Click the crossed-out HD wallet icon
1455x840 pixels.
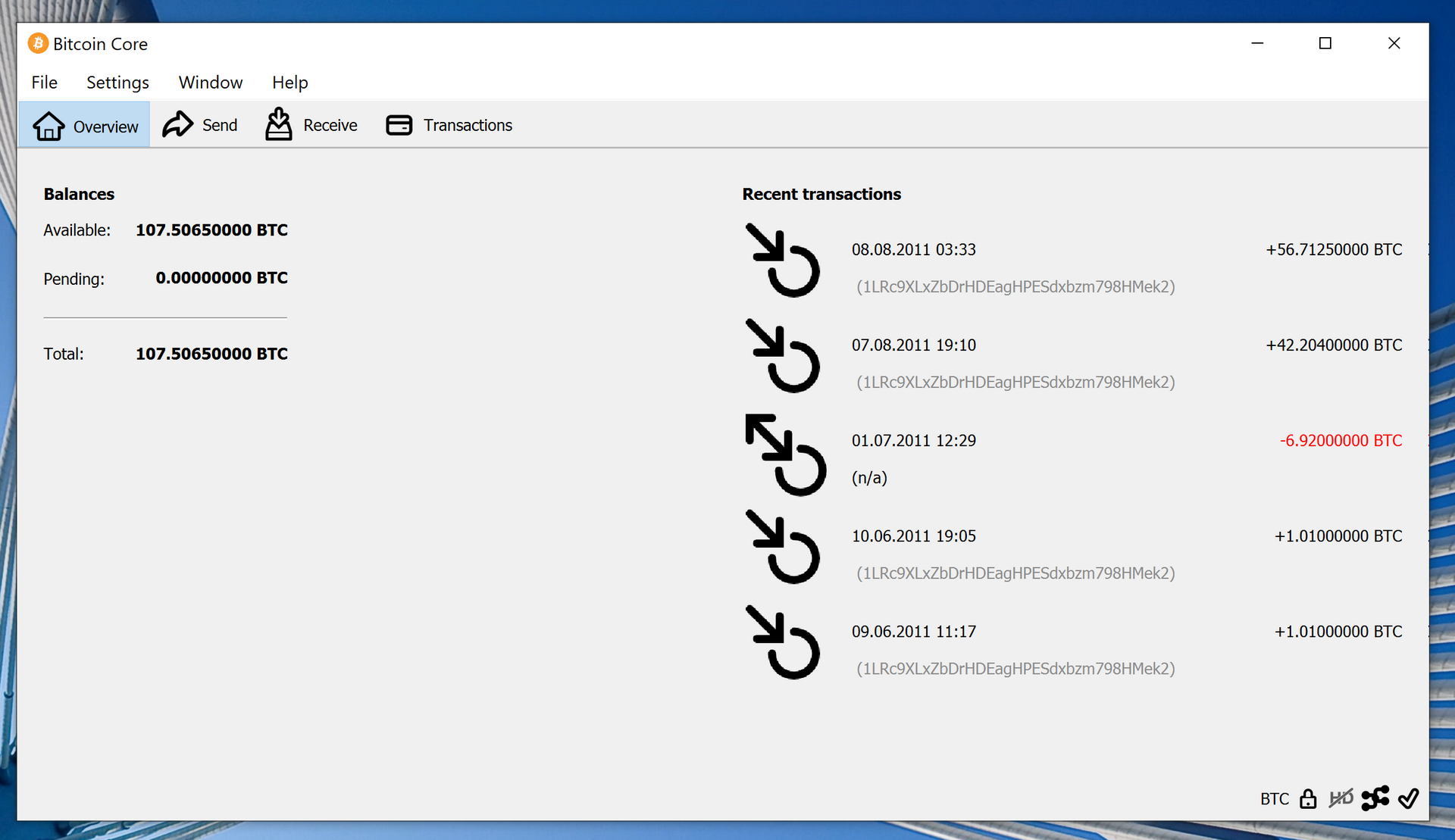1341,798
